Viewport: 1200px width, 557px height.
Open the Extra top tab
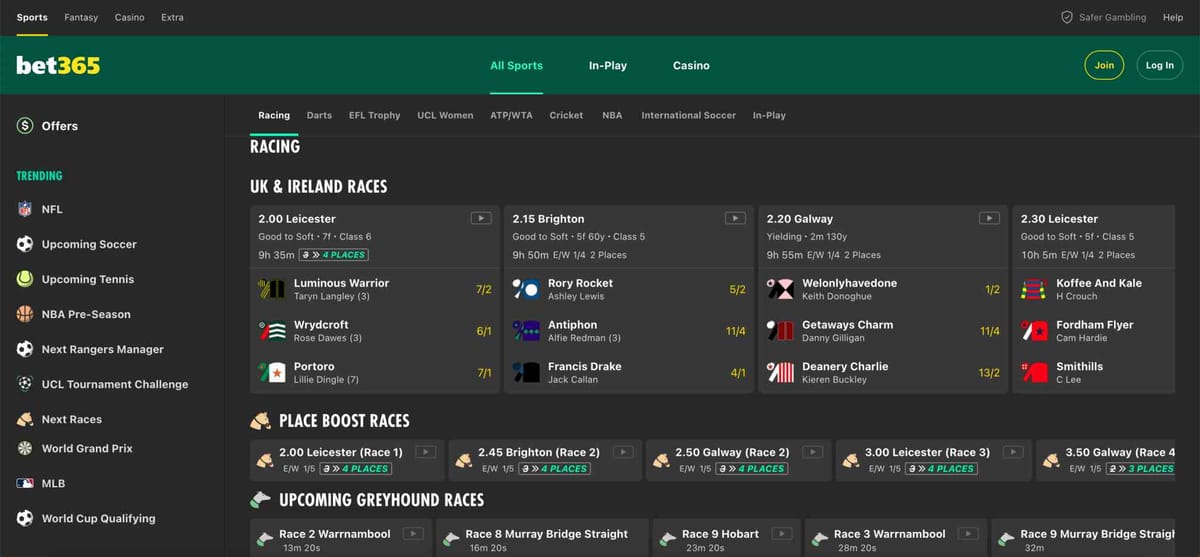[173, 17]
